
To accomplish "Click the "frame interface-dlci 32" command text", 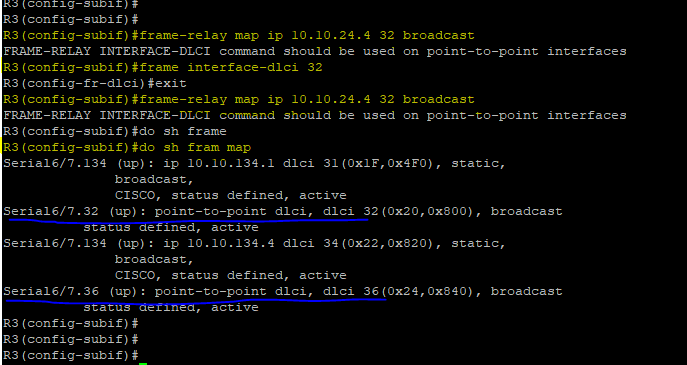I will tap(231, 67).
